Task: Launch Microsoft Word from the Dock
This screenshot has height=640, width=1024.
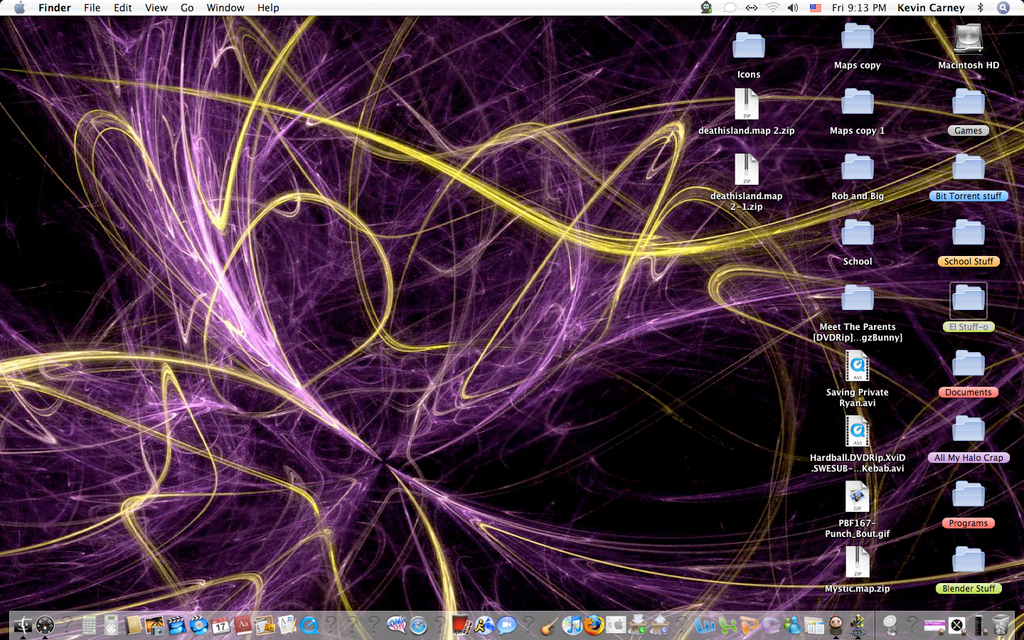Action: tap(705, 625)
